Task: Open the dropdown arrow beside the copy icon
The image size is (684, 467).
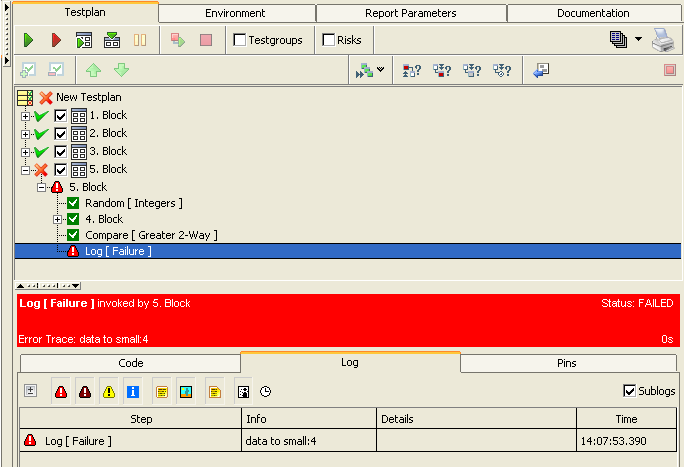Action: 639,40
